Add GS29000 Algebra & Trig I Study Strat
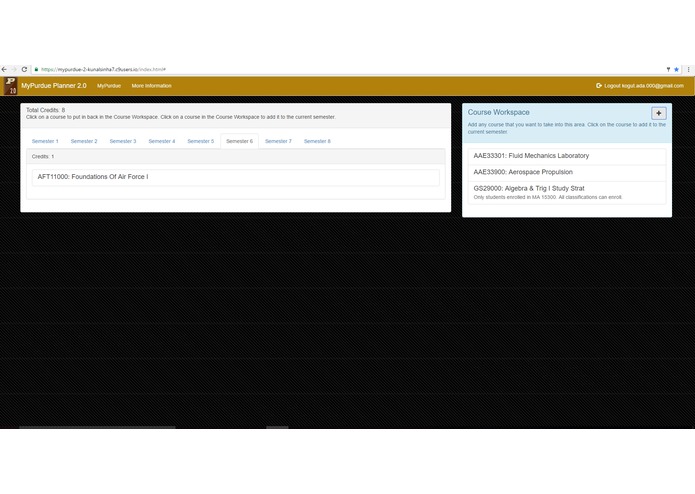 click(567, 192)
